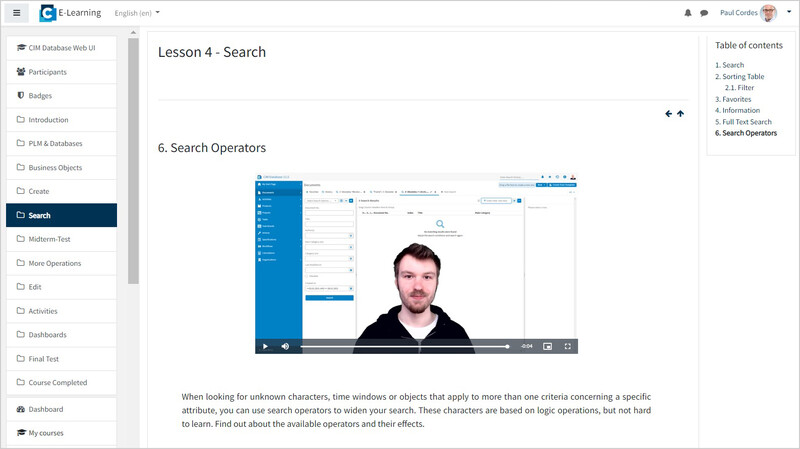Go to previous chapter arrow
The height and width of the screenshot is (449, 800).
tap(668, 114)
